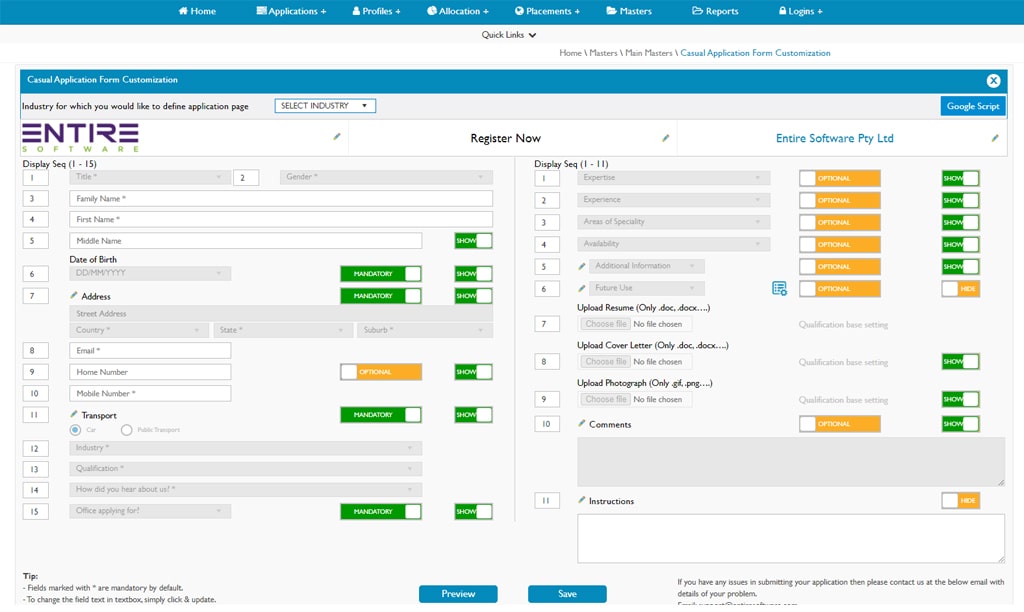Toggle Date of Birth Mandatory switch
1024x612 pixels.
[380, 274]
